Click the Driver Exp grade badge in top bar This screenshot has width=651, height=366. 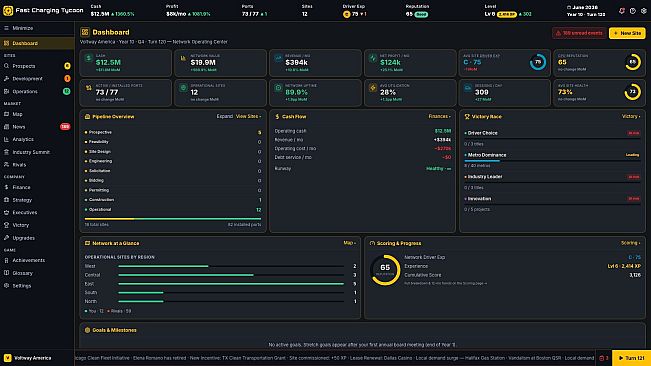pyautogui.click(x=346, y=14)
